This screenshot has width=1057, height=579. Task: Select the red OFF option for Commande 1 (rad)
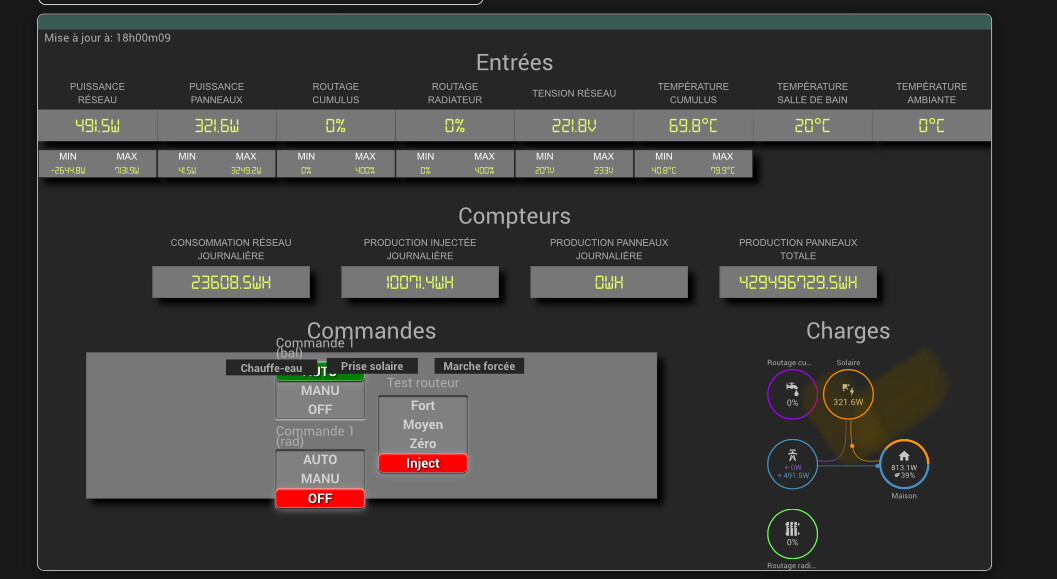point(320,499)
